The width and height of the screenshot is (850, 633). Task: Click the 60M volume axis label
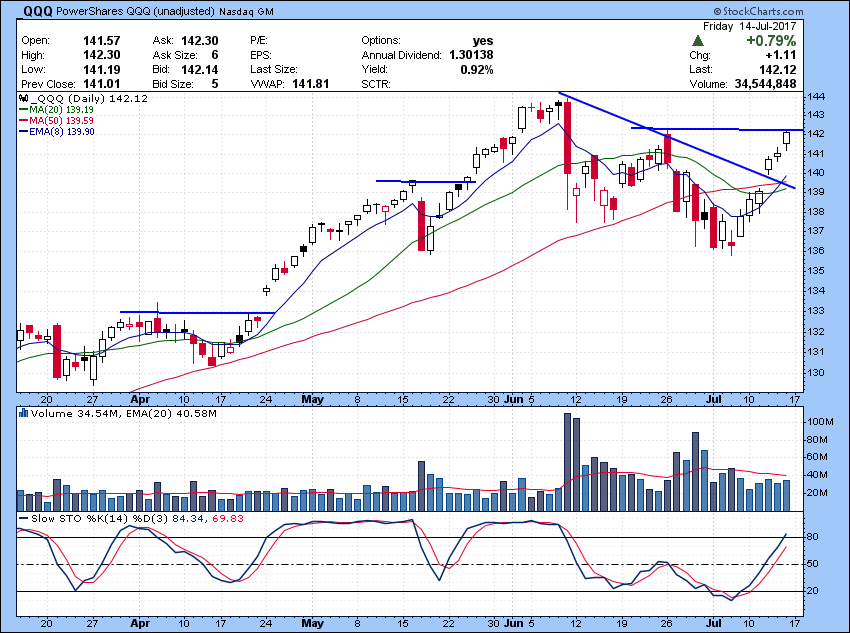coord(817,457)
